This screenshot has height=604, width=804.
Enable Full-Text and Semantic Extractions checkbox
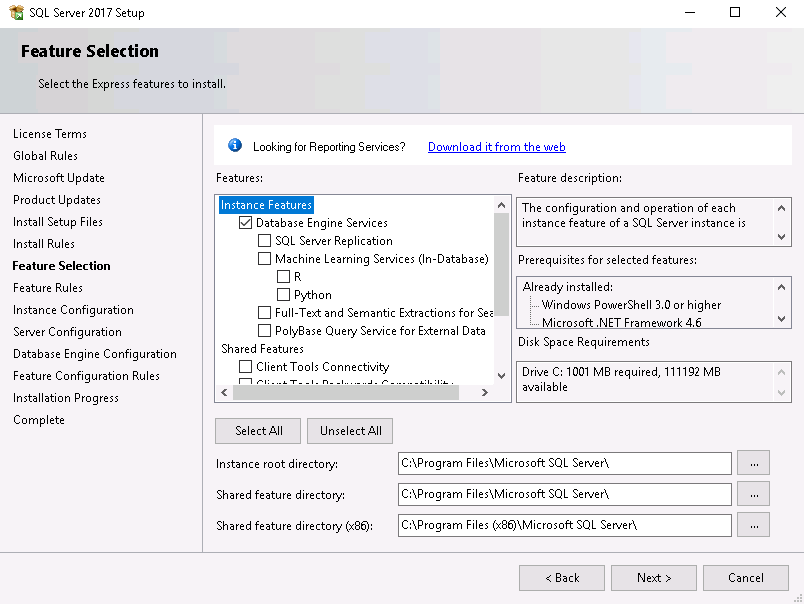[265, 312]
